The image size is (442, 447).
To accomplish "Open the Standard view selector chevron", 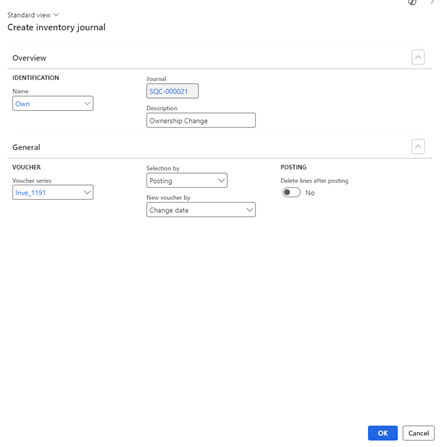I will click(x=56, y=15).
